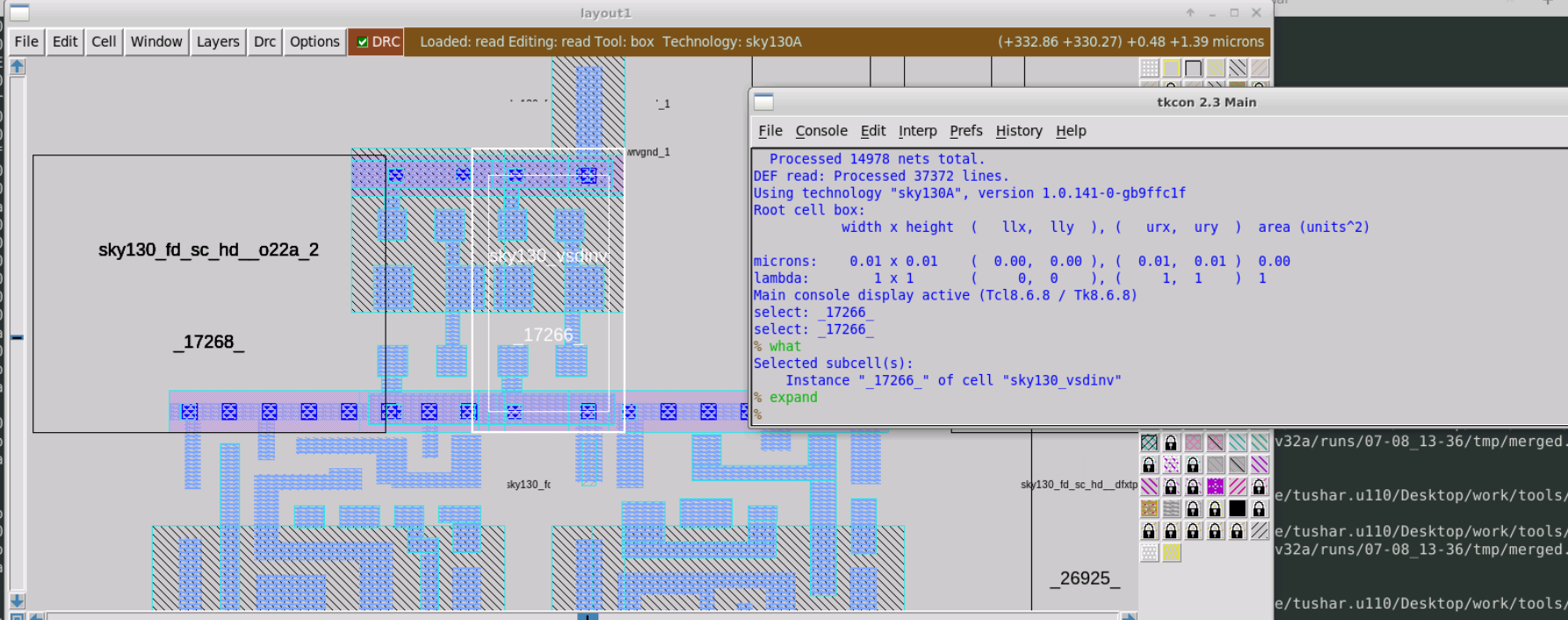This screenshot has height=620, width=1568.
Task: Pick the yellow dotted layer swatch
Action: 1171,552
